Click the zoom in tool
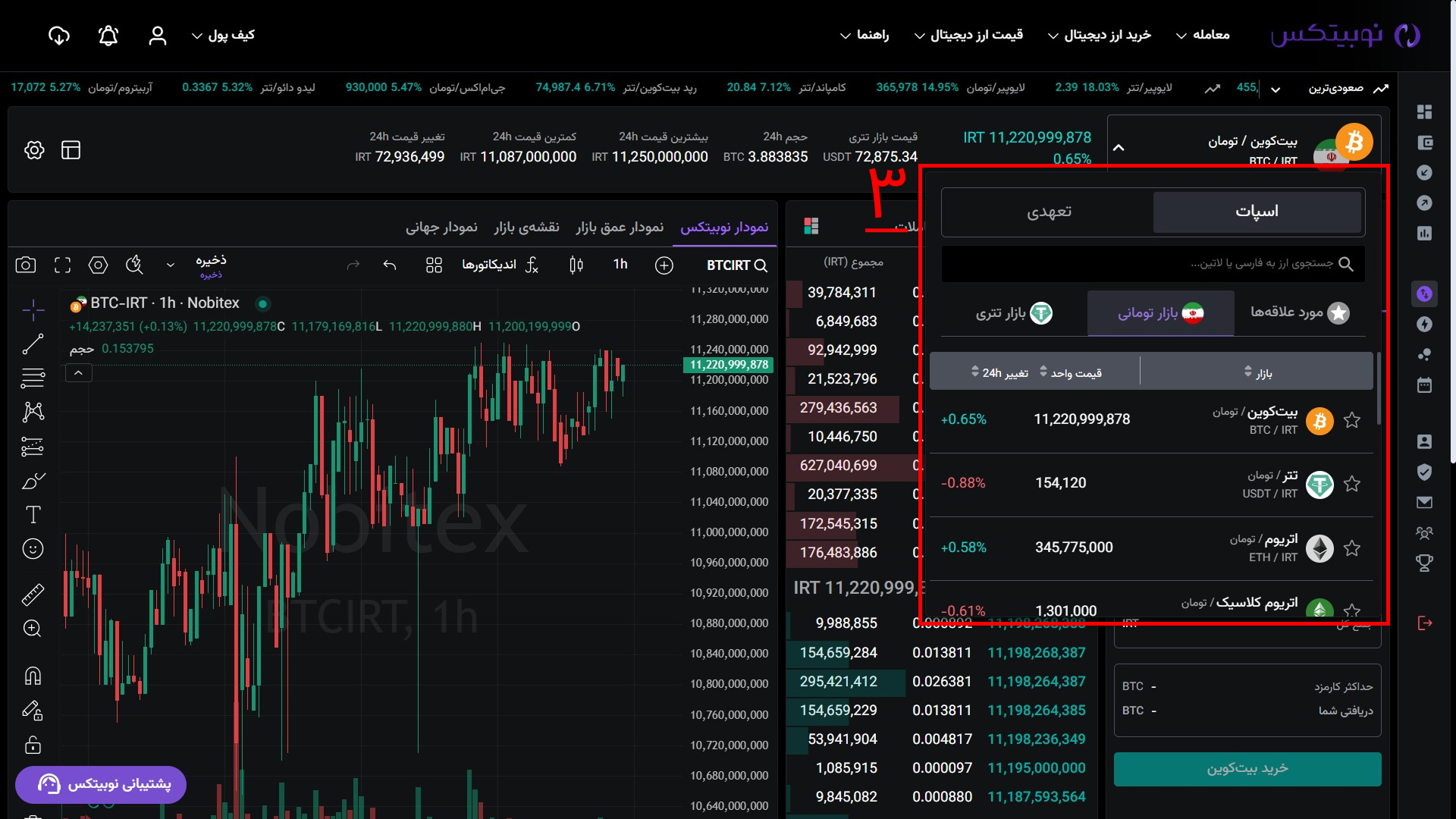1456x819 pixels. [33, 629]
